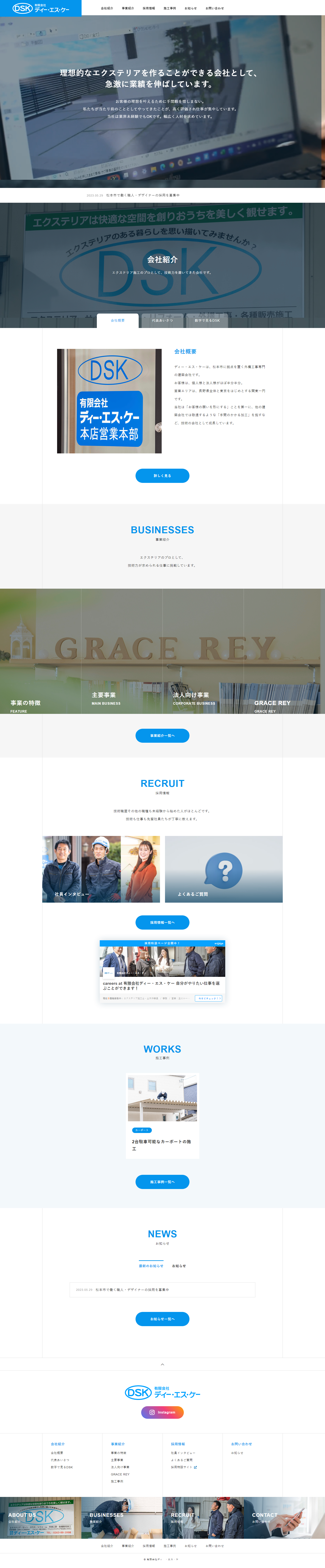Open the 社員インタビュー card
The height and width of the screenshot is (1568, 325).
point(101,869)
